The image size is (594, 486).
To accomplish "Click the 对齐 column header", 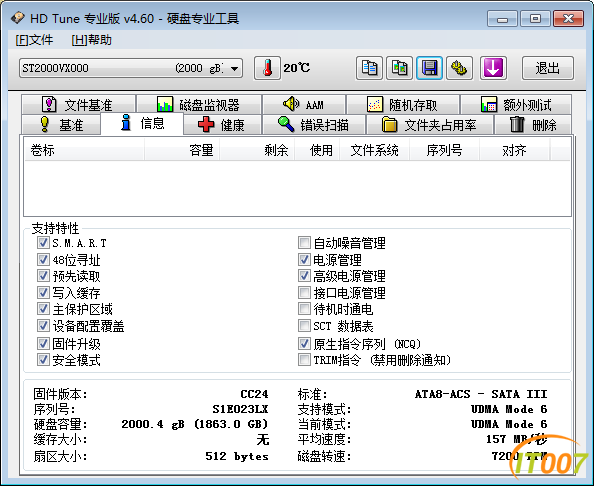I will [x=514, y=150].
